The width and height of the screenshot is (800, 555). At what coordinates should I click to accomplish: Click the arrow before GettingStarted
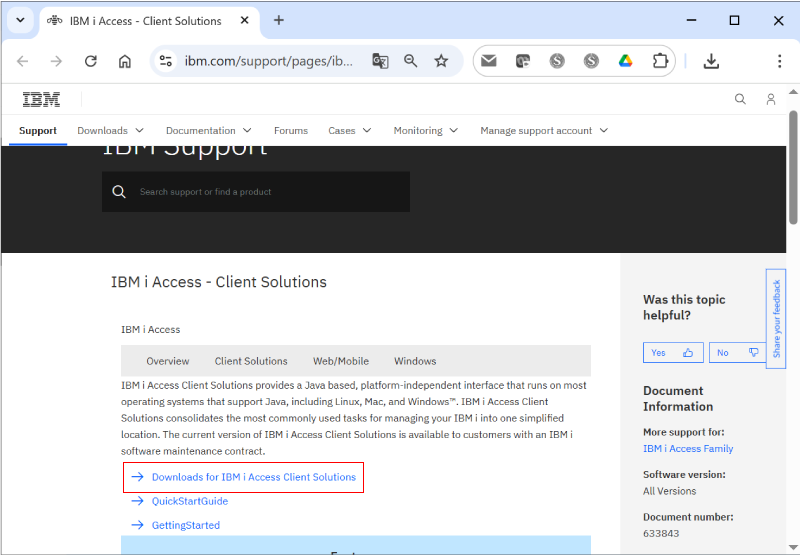point(137,525)
